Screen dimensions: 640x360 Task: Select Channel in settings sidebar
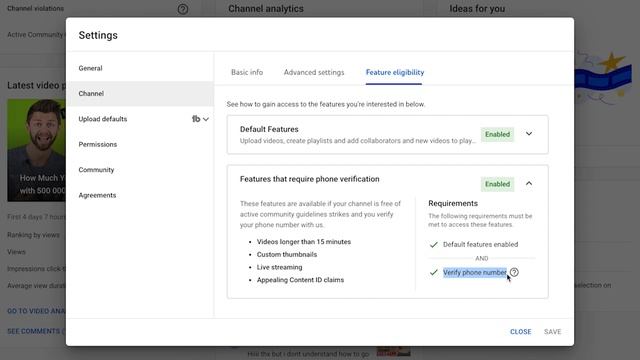tap(140, 93)
